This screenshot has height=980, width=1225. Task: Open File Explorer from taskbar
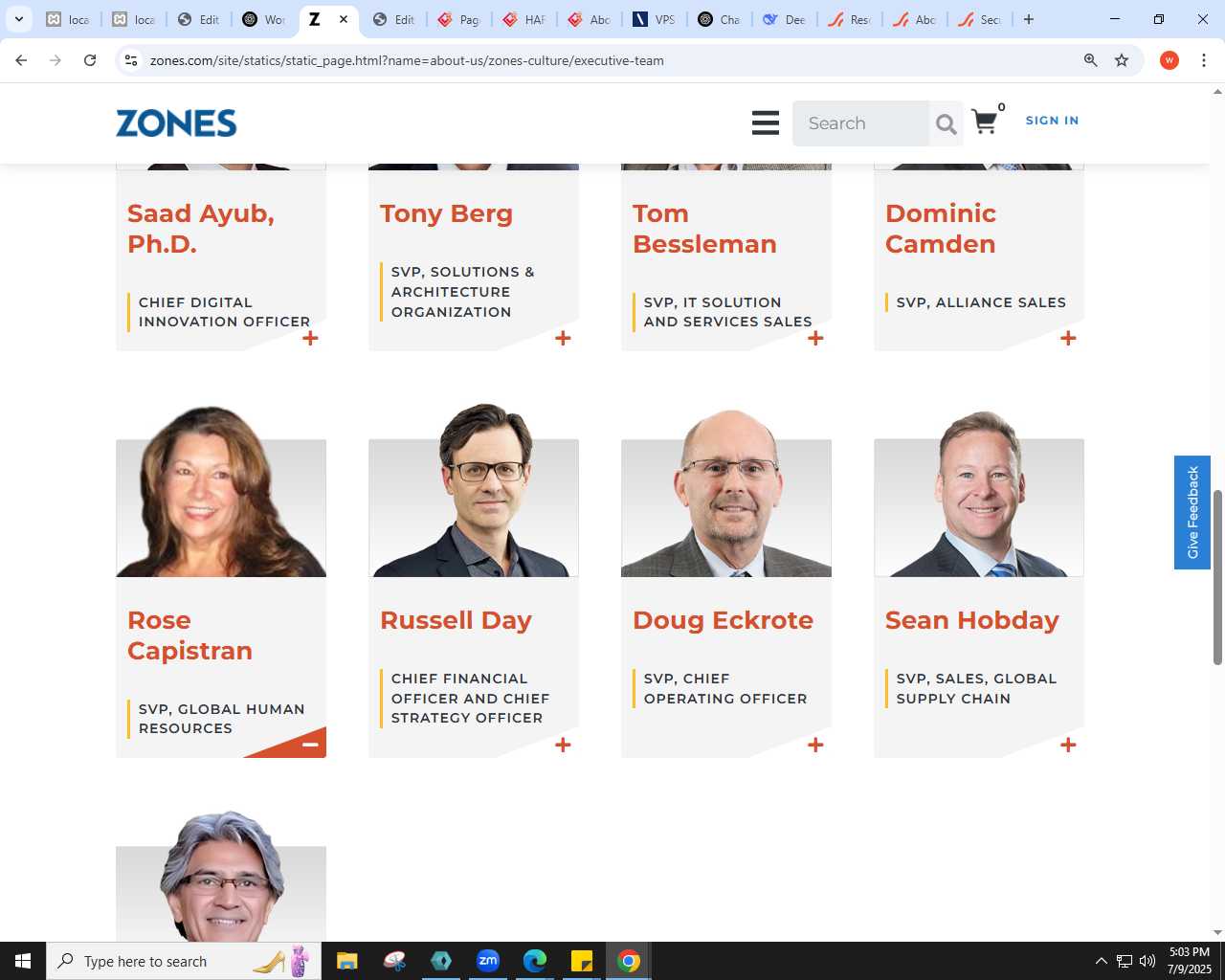click(x=346, y=961)
